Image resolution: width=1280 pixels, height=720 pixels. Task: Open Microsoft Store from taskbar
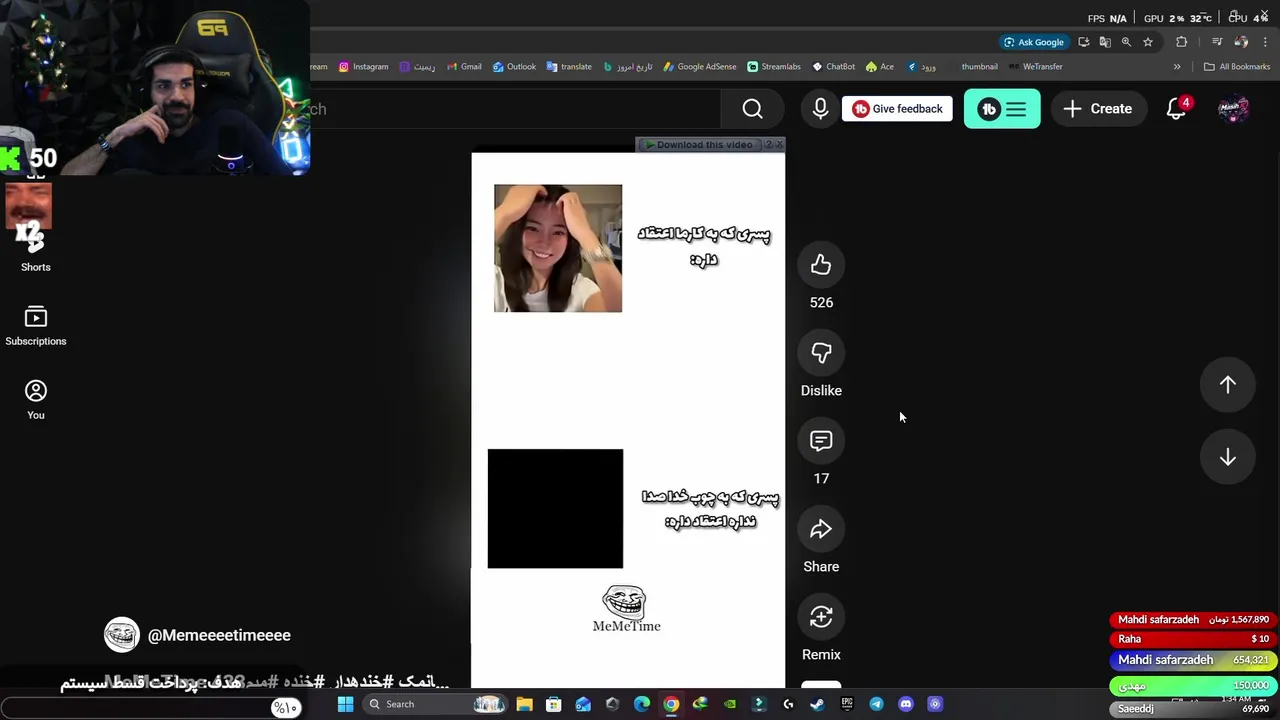point(554,704)
